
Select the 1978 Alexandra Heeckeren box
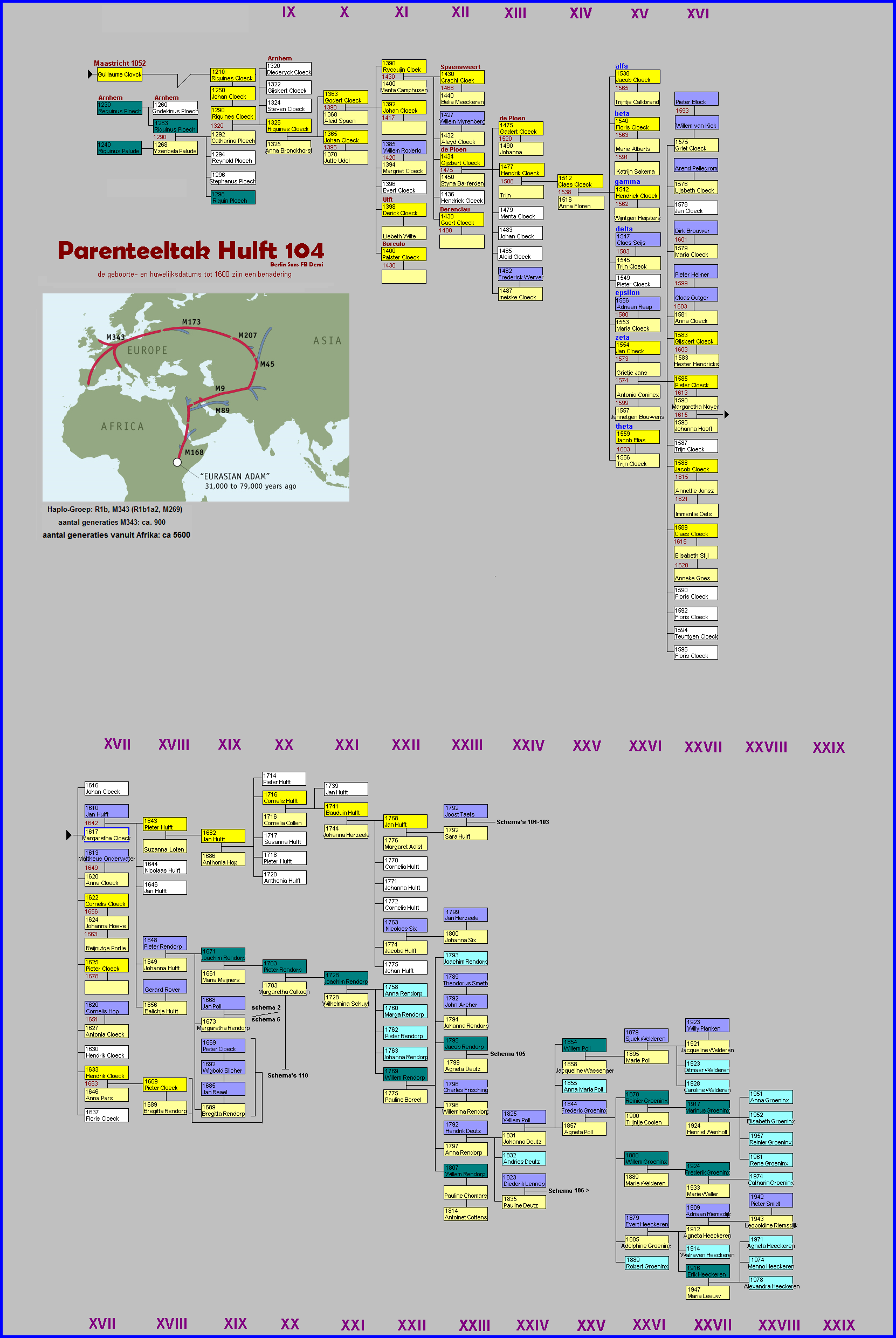pos(771,1282)
